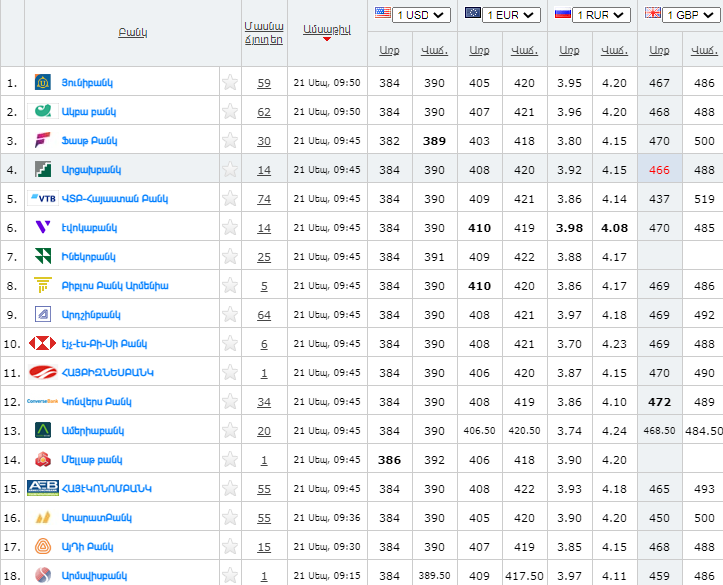Click the AEB Armeconombank logo
Screen dimensions: 723x585
pyautogui.click(x=43, y=488)
